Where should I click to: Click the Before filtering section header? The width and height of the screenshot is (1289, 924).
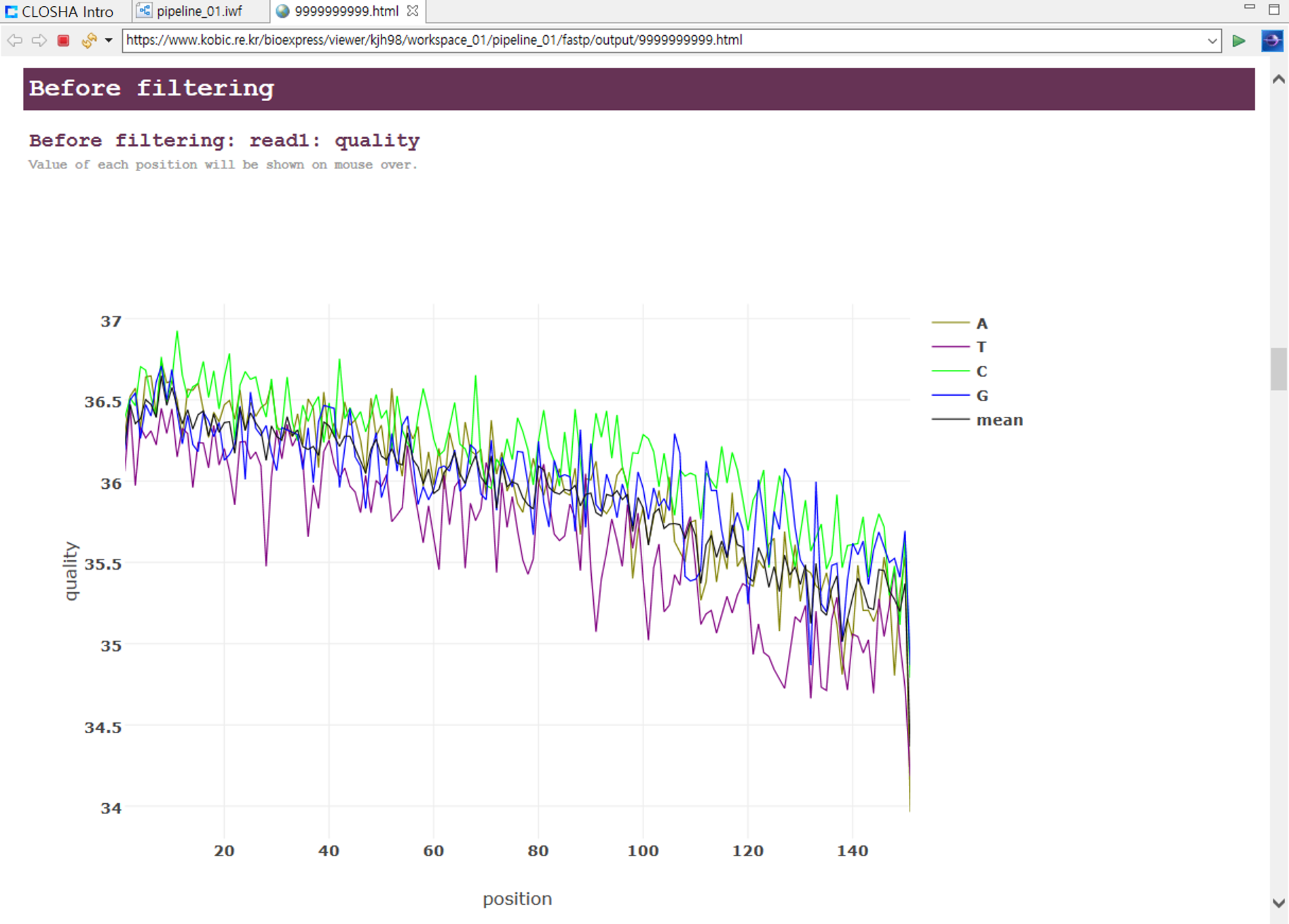639,88
